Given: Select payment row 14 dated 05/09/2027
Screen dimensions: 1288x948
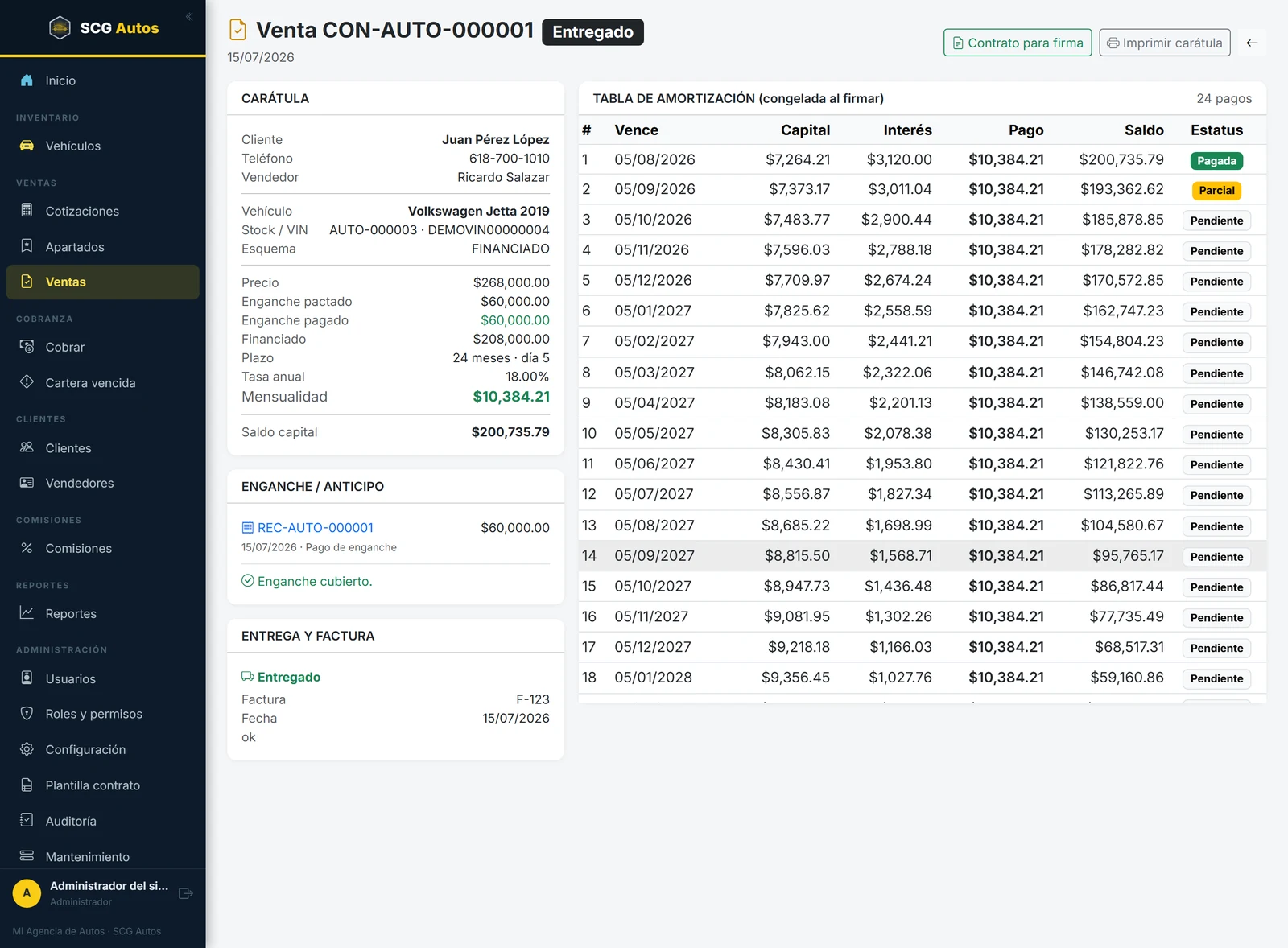Looking at the screenshot, I should click(923, 556).
